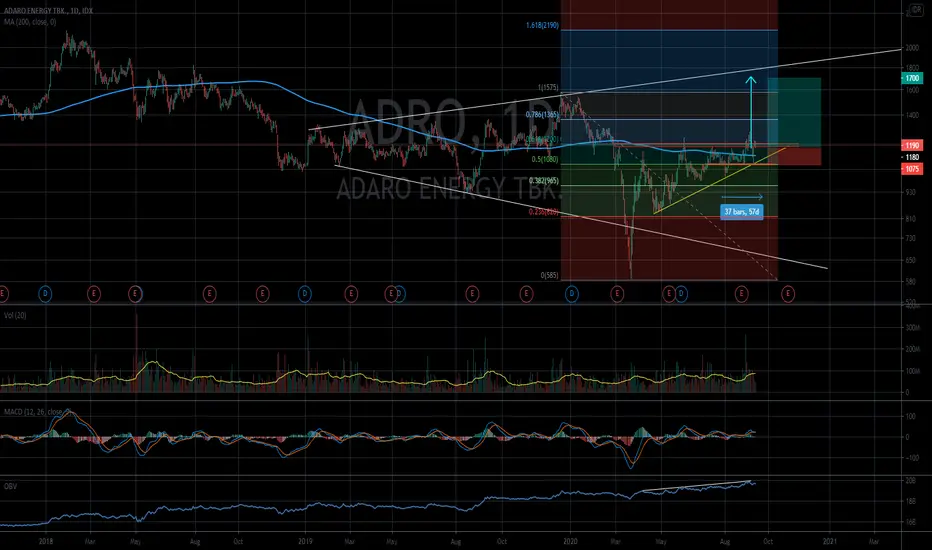Screen dimensions: 932x550
Task: Select the 0(585) Fibonacci level label
Action: click(x=549, y=275)
